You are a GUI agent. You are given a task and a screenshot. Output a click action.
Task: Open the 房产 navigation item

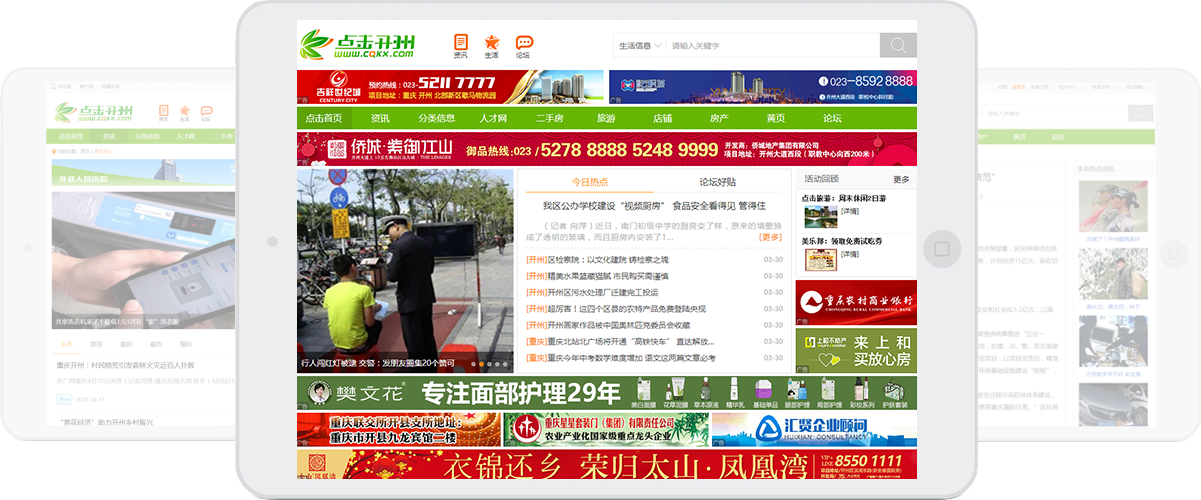click(719, 118)
